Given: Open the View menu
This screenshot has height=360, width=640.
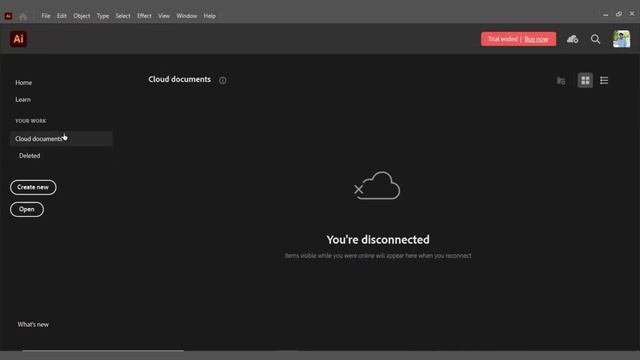Looking at the screenshot, I should pyautogui.click(x=164, y=16).
